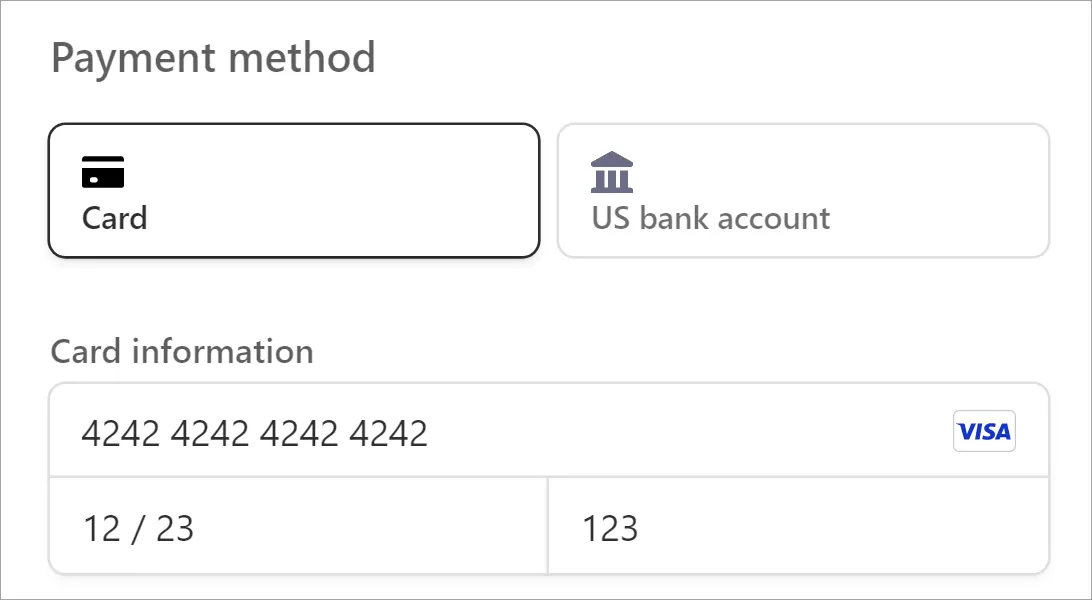This screenshot has width=1092, height=600.
Task: Click the unselected US bank account tile
Action: [x=803, y=190]
